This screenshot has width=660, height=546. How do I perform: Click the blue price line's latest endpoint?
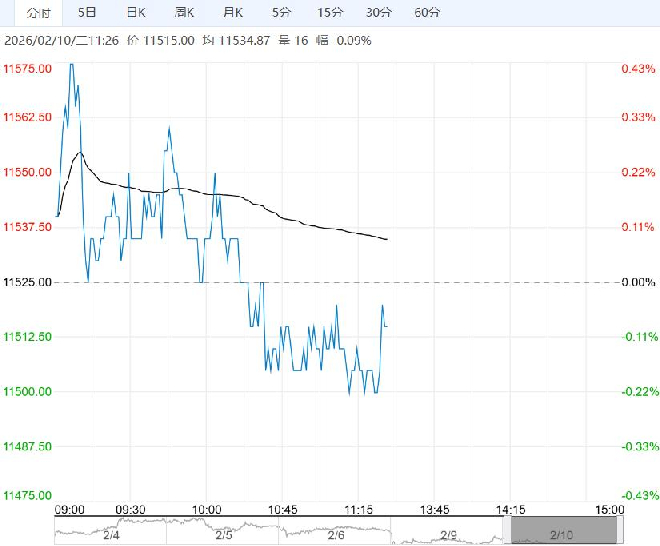pyautogui.click(x=387, y=325)
